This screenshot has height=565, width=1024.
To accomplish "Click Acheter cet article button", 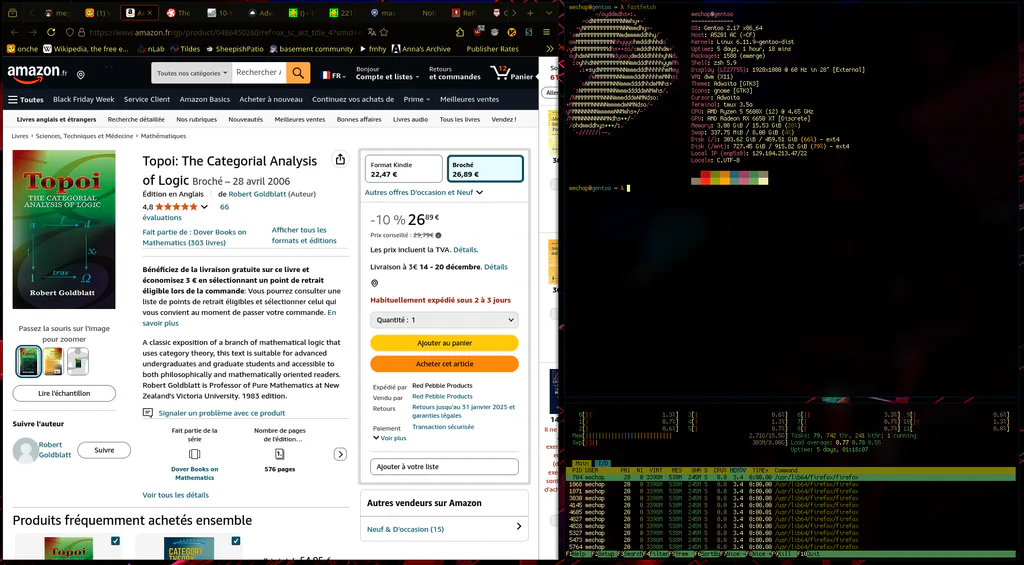I will point(444,364).
